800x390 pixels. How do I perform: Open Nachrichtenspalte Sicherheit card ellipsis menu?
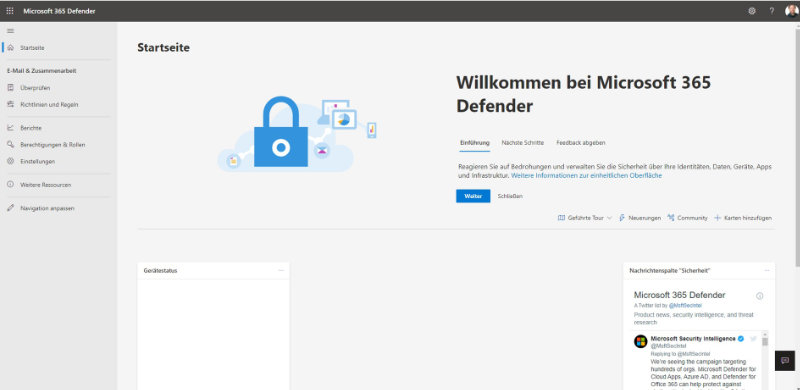tap(767, 271)
